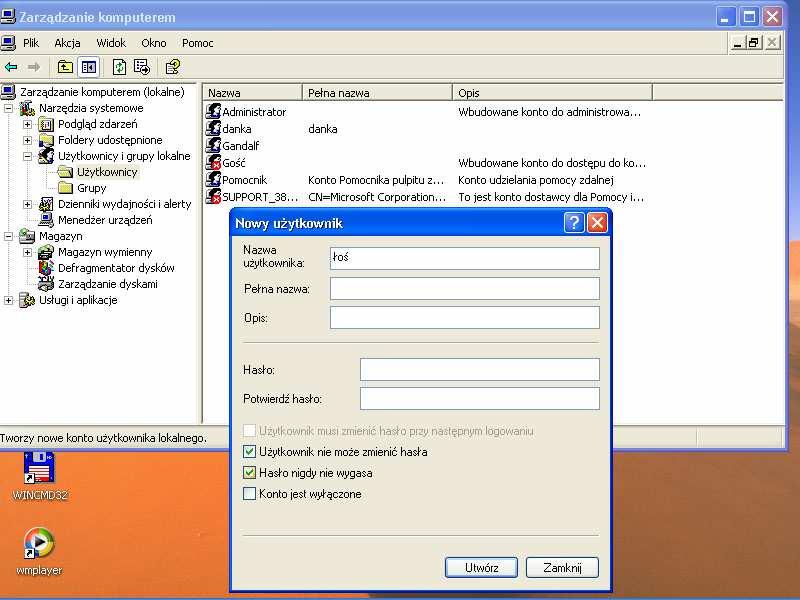Uncheck Użytkownik nie może zmienić hasła
This screenshot has height=600, width=800.
coord(249,452)
